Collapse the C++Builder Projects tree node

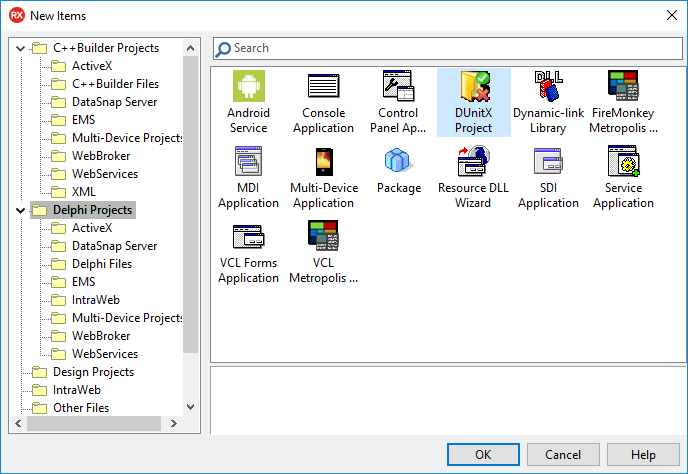click(20, 48)
